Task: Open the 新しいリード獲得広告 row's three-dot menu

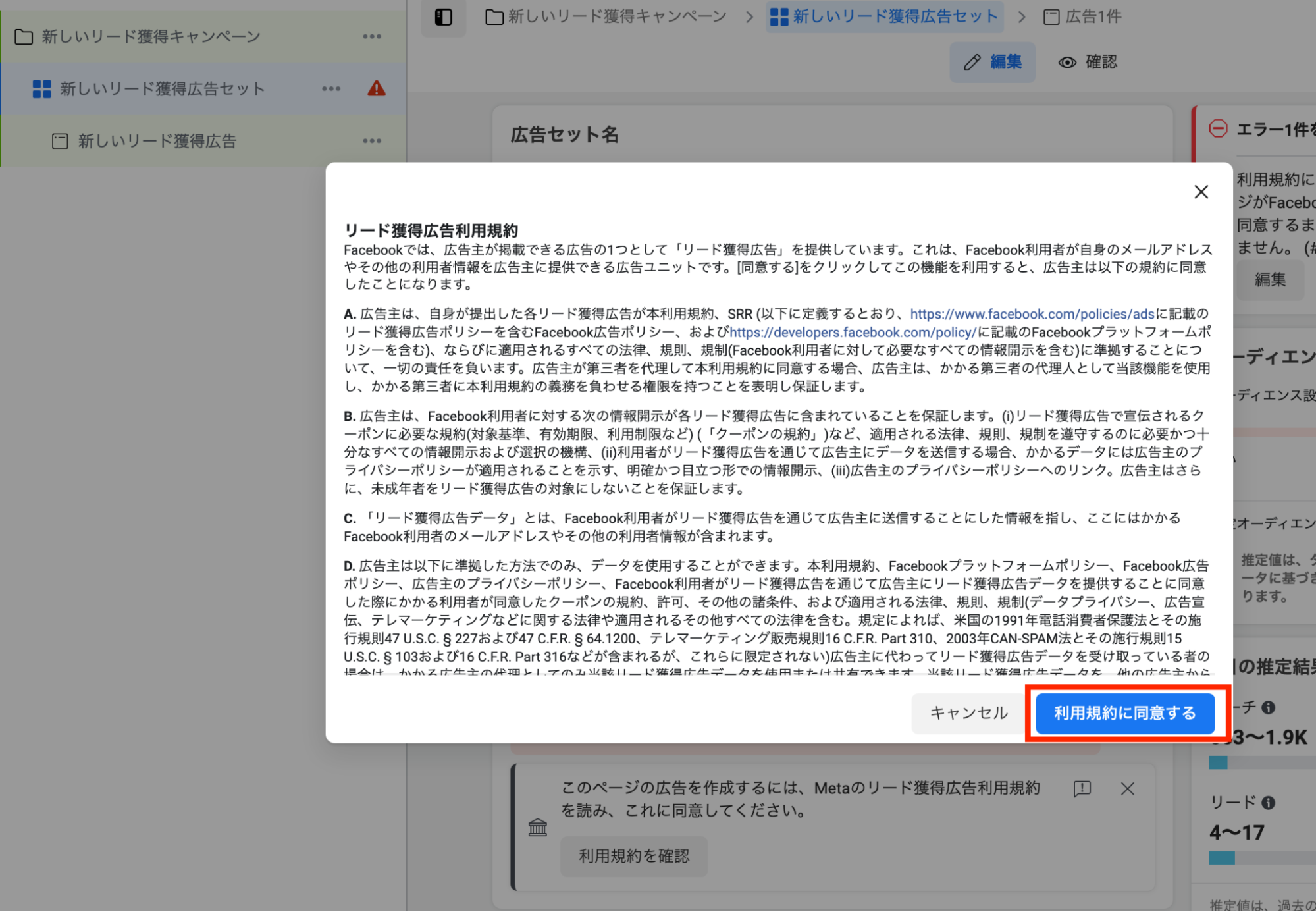Action: point(372,140)
